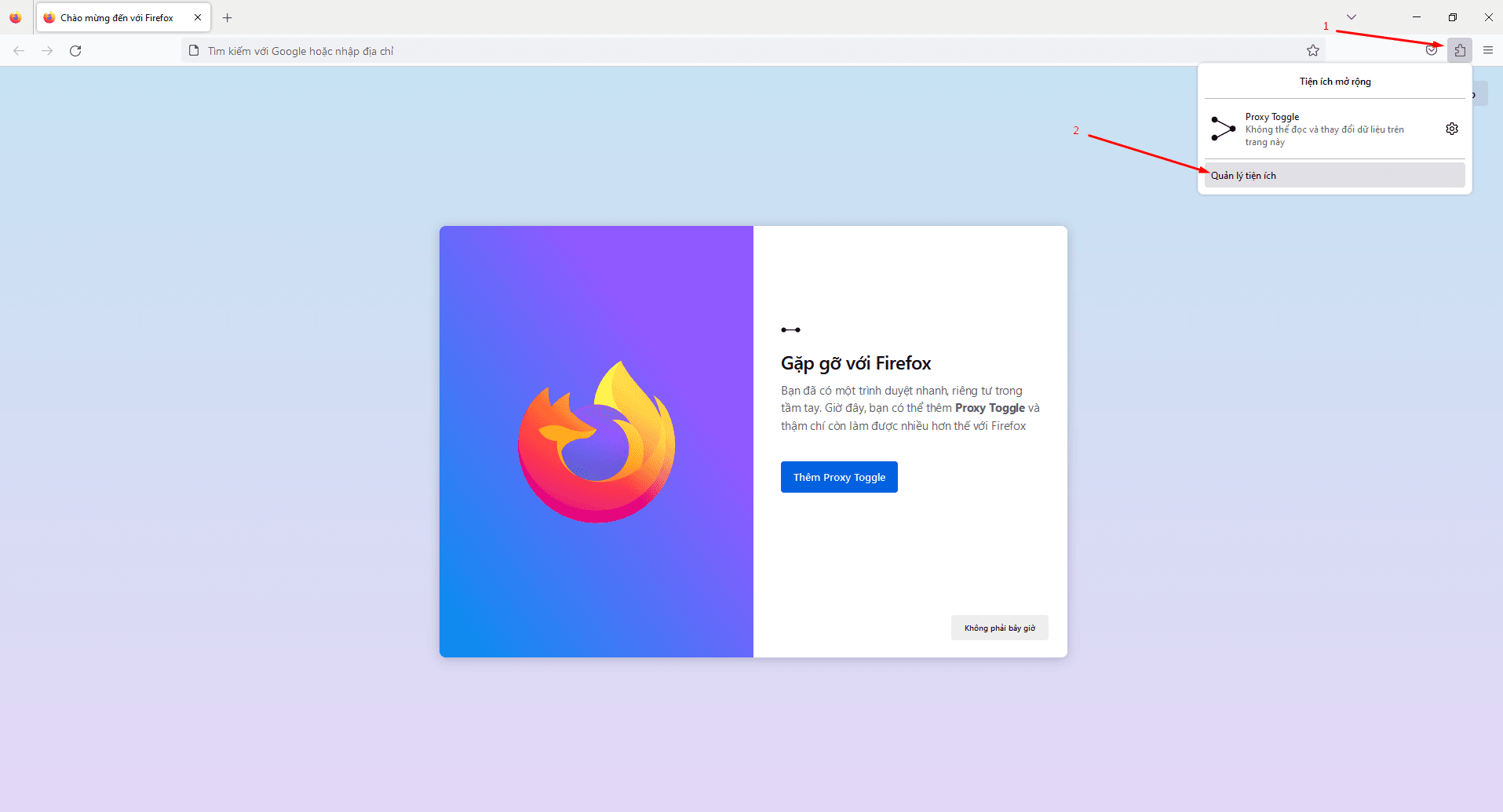Open Proxy Toggle settings gear
1503x812 pixels.
pos(1452,129)
